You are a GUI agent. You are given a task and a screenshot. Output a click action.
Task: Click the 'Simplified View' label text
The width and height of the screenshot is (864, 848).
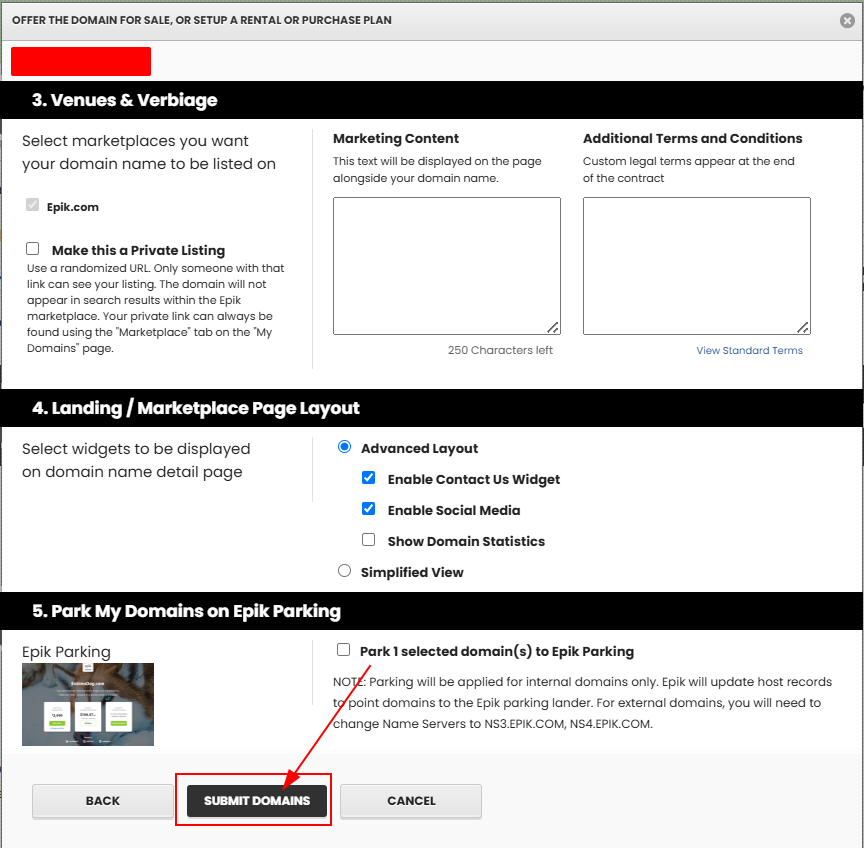tap(412, 573)
